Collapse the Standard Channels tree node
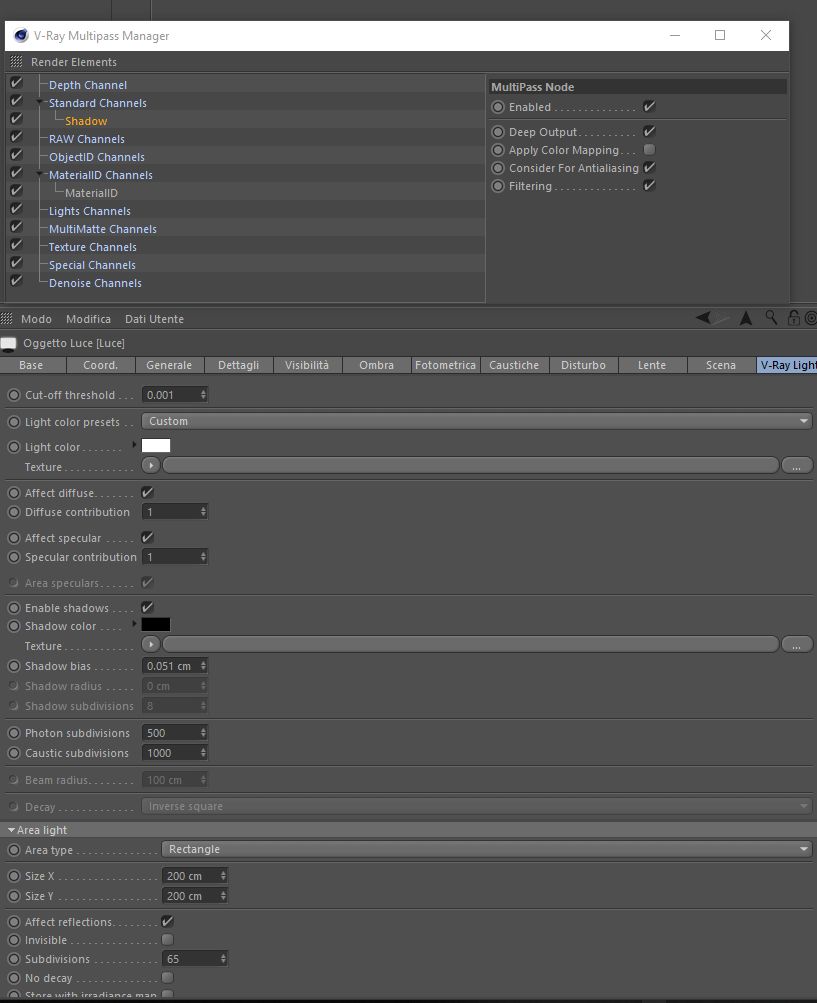 (x=40, y=102)
